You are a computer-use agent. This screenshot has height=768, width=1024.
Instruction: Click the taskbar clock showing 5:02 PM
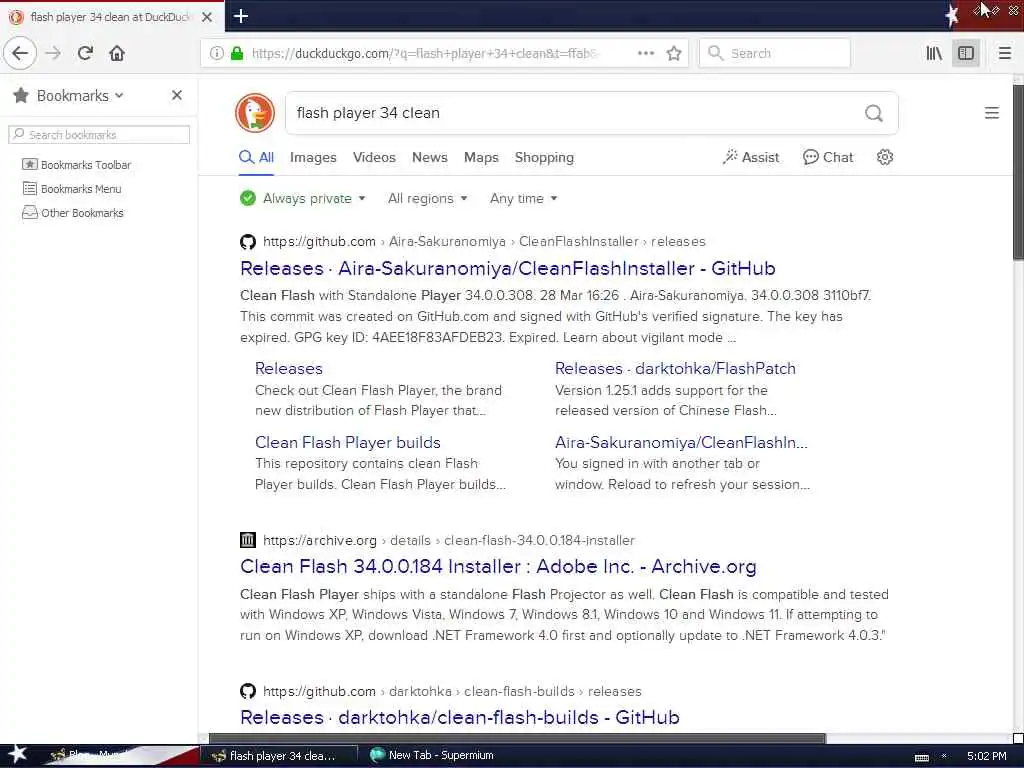(x=986, y=756)
